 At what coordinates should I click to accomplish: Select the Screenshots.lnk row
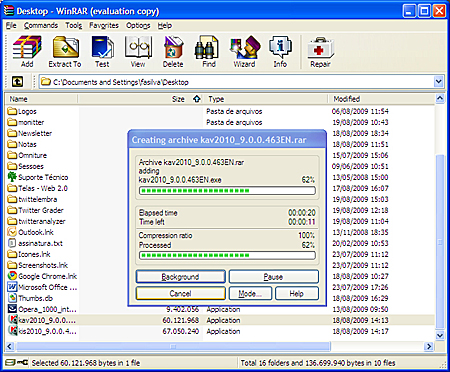220,265
